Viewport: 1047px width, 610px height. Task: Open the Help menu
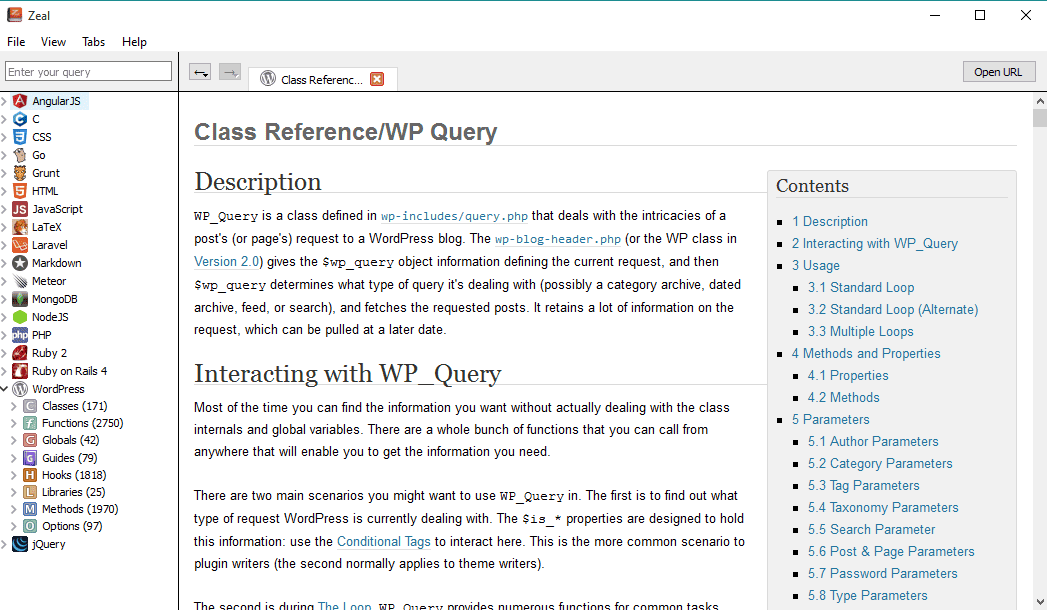pyautogui.click(x=134, y=41)
